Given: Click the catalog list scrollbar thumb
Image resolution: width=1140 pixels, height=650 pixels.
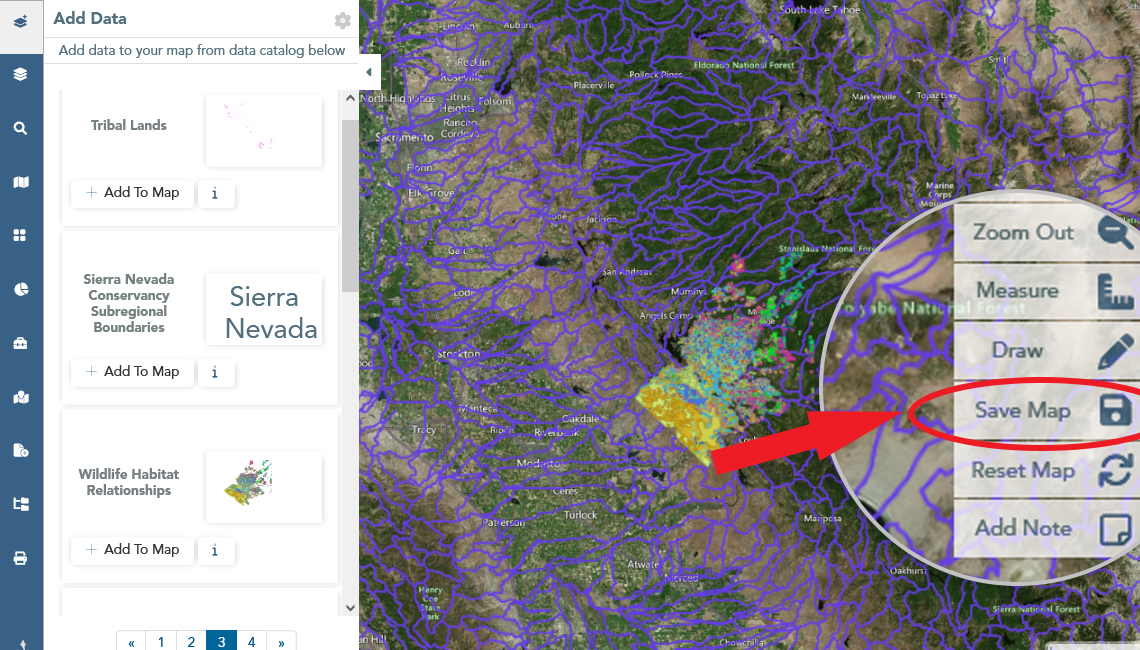Looking at the screenshot, I should (x=350, y=206).
